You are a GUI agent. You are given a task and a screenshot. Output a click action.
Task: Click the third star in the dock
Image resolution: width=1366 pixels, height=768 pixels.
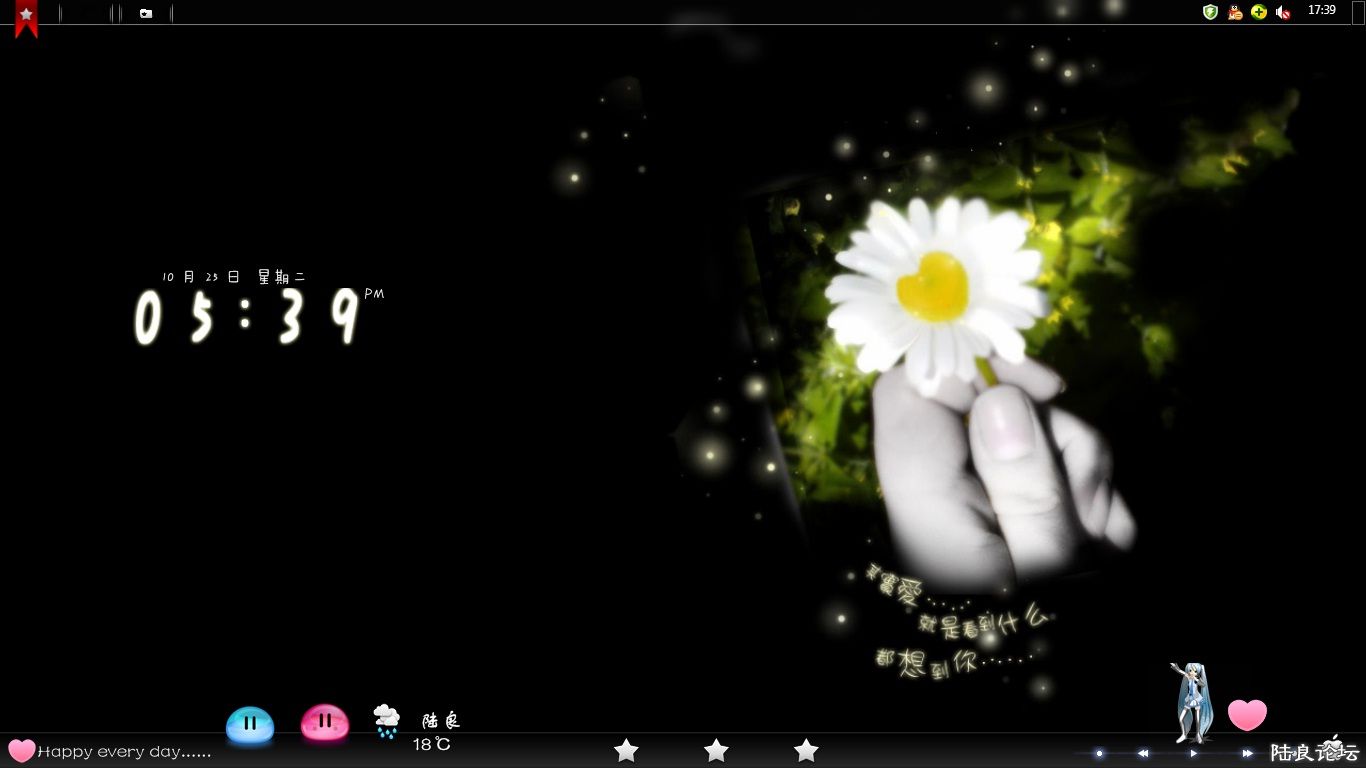tap(806, 750)
